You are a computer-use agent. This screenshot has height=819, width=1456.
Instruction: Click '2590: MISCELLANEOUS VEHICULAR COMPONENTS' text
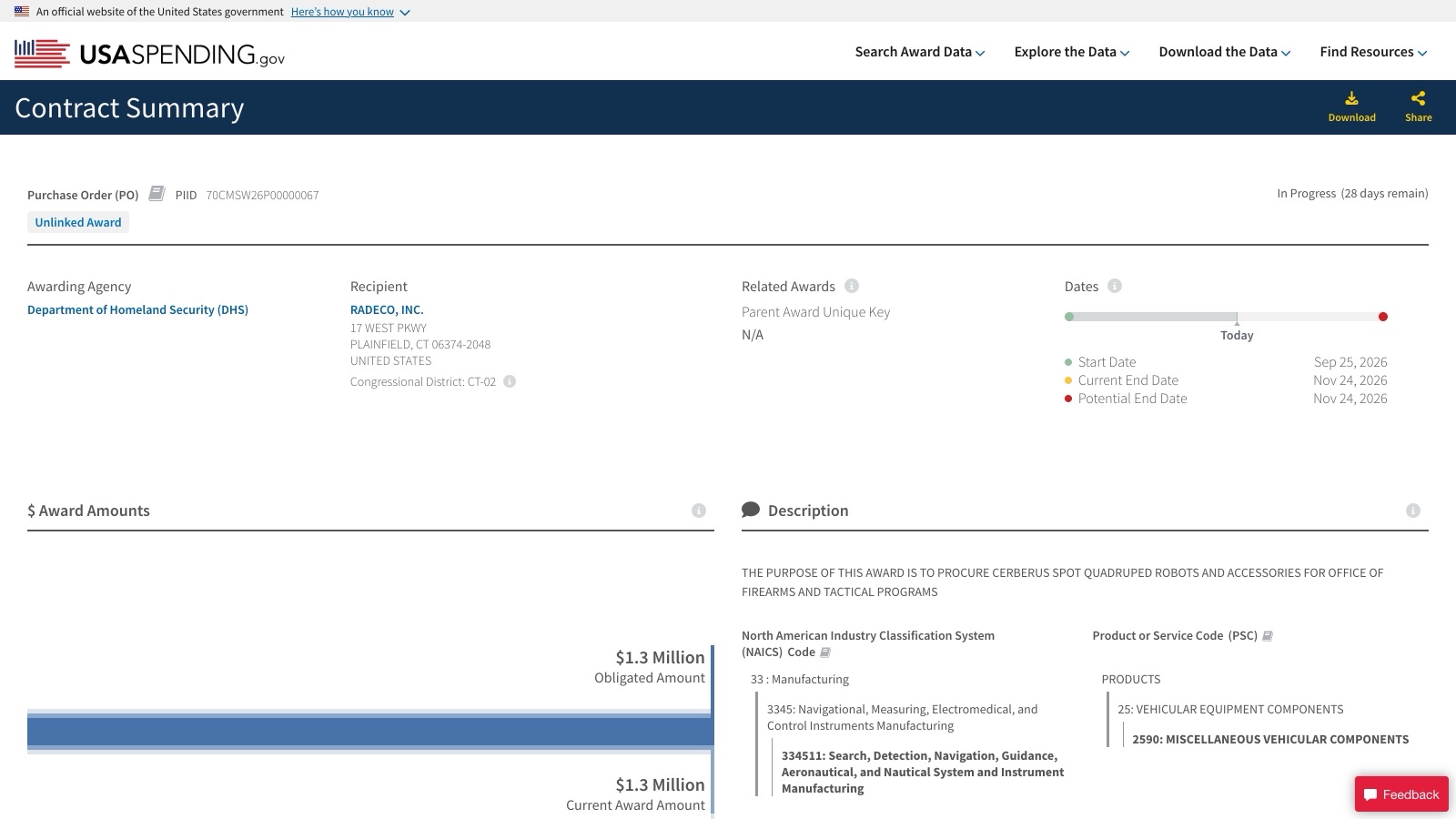[1270, 739]
